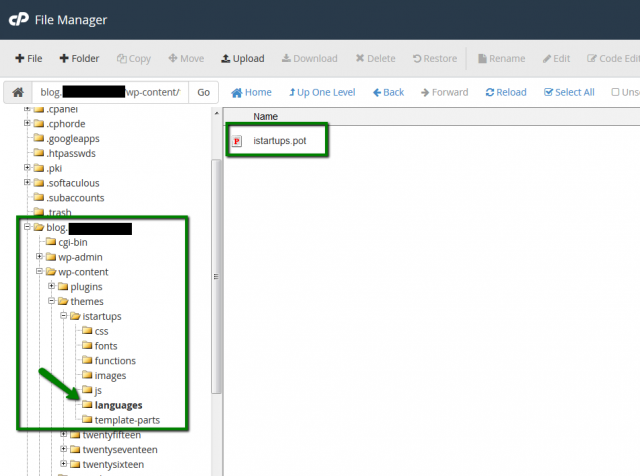Viewport: 640px width, 476px height.
Task: Click the Delete toolbar button
Action: point(376,58)
